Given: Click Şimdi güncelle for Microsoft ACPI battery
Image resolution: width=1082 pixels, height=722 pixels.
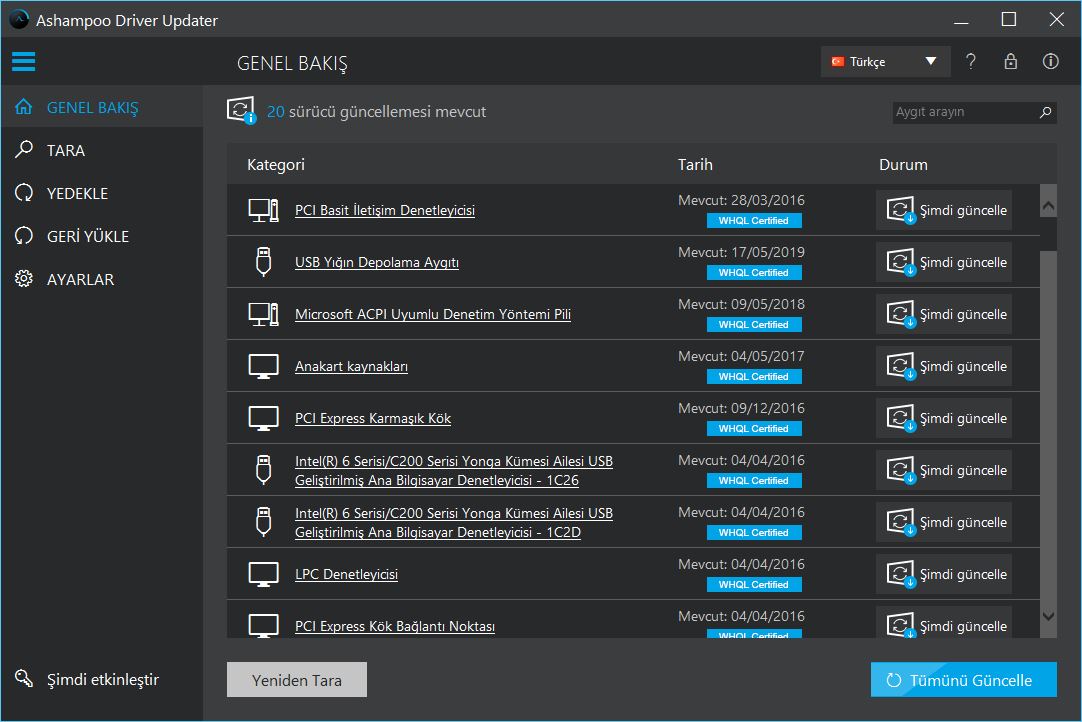Looking at the screenshot, I should tap(944, 314).
